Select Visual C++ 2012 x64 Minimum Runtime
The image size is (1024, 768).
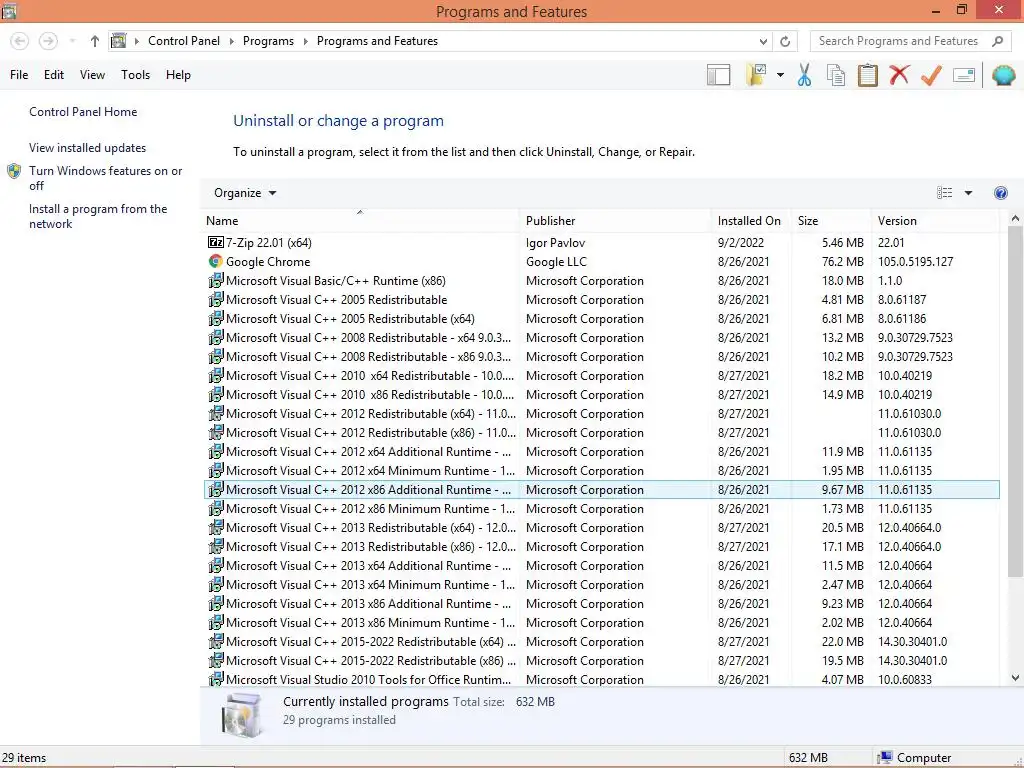coord(601,471)
